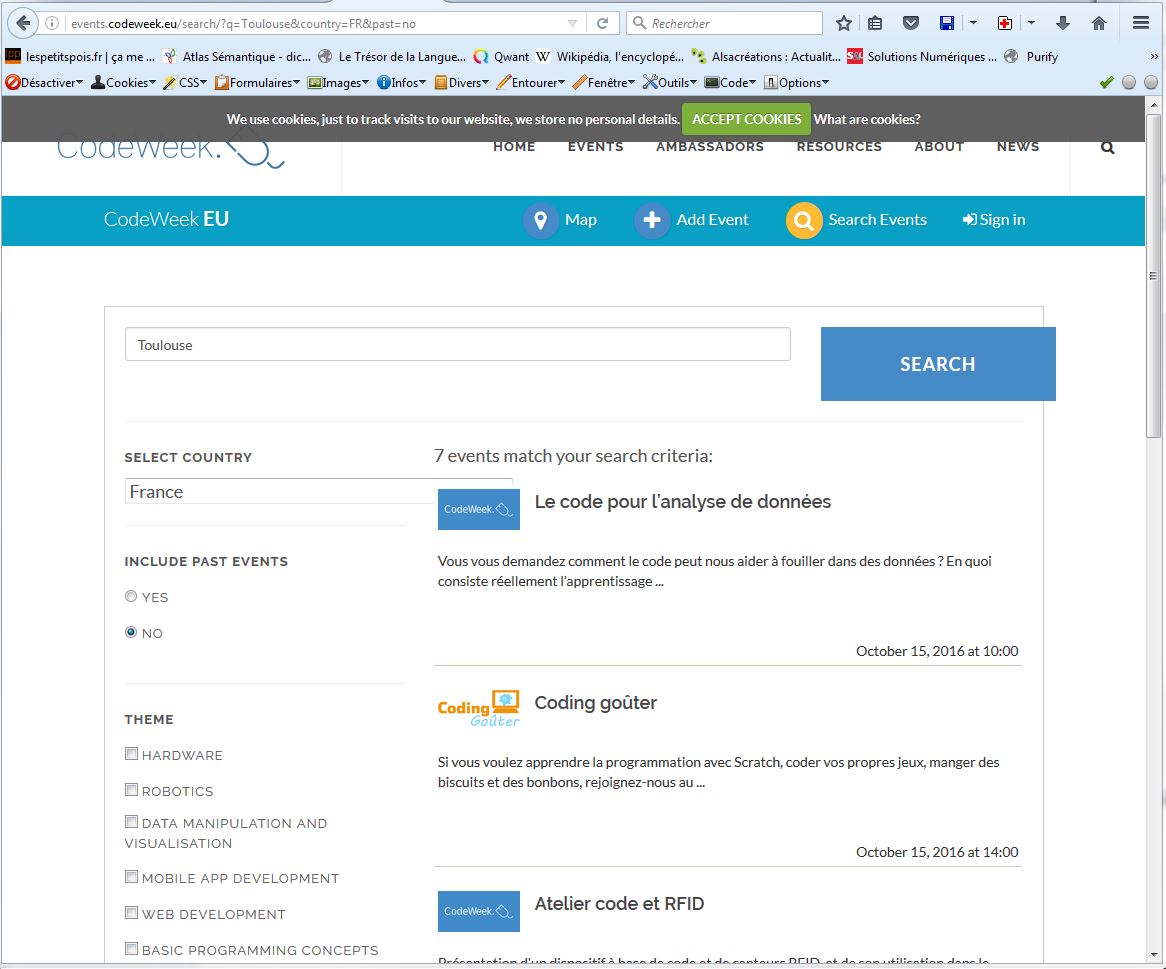This screenshot has height=969, width=1166.
Task: Click the green checkmark validation icon
Action: [1107, 83]
